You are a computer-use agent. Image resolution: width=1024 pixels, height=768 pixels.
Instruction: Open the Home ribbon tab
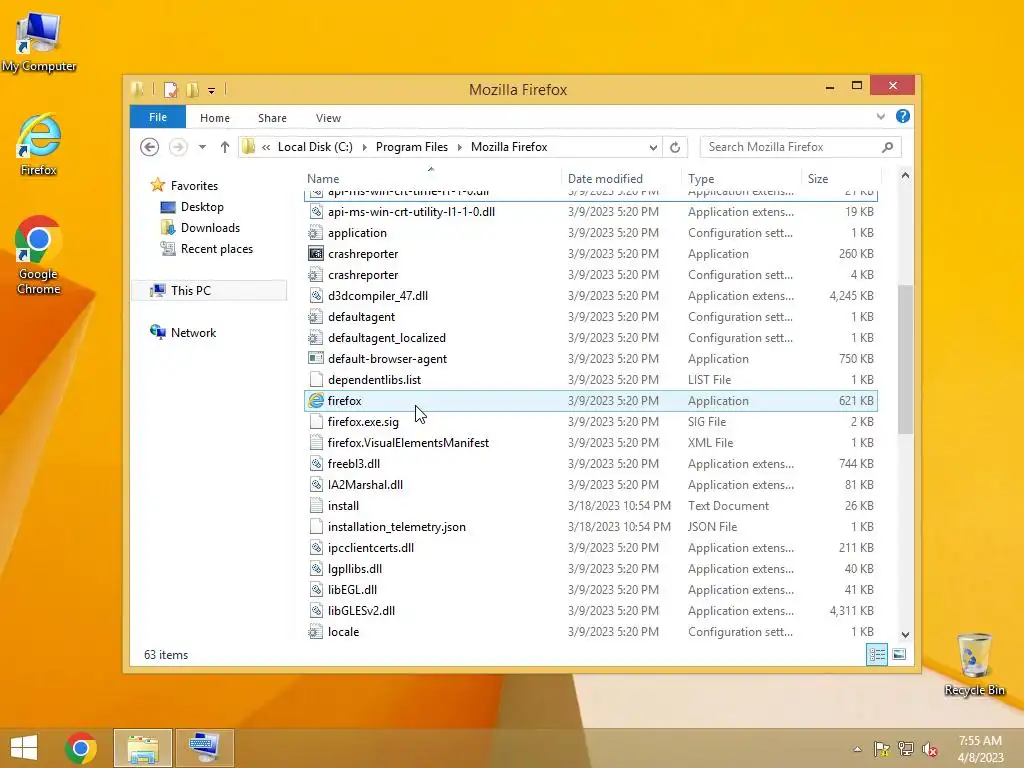pyautogui.click(x=215, y=118)
